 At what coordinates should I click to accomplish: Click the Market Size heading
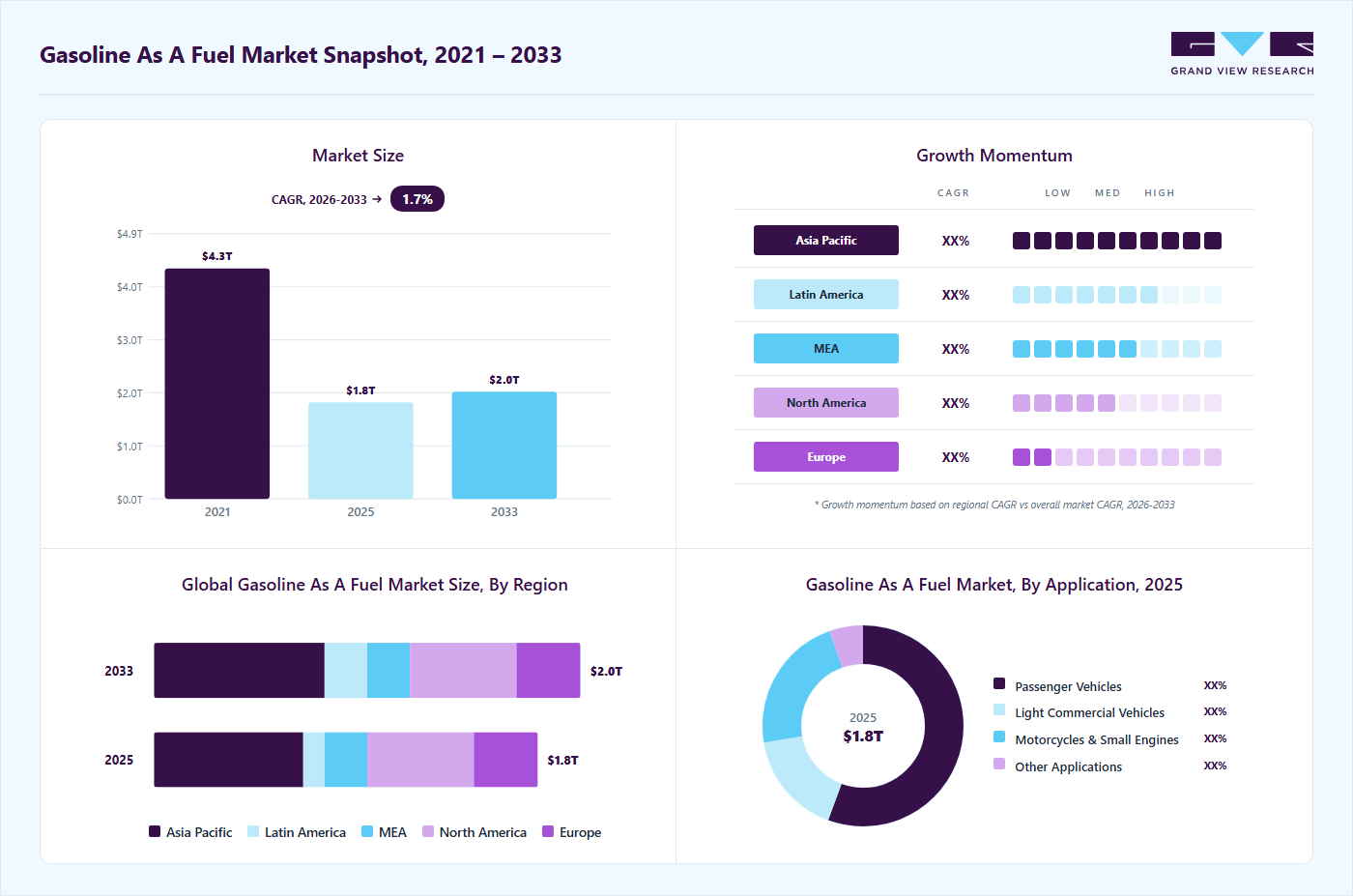coord(359,156)
